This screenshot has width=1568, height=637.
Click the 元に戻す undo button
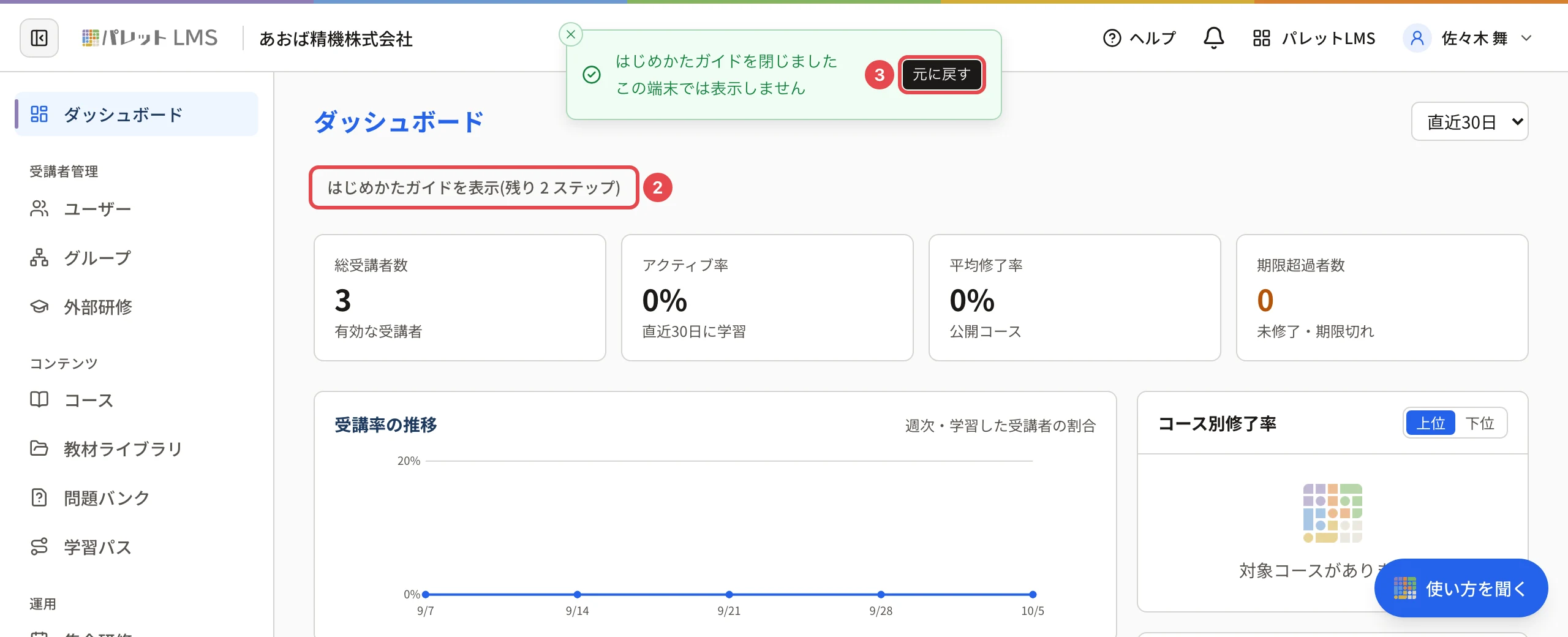click(x=941, y=75)
